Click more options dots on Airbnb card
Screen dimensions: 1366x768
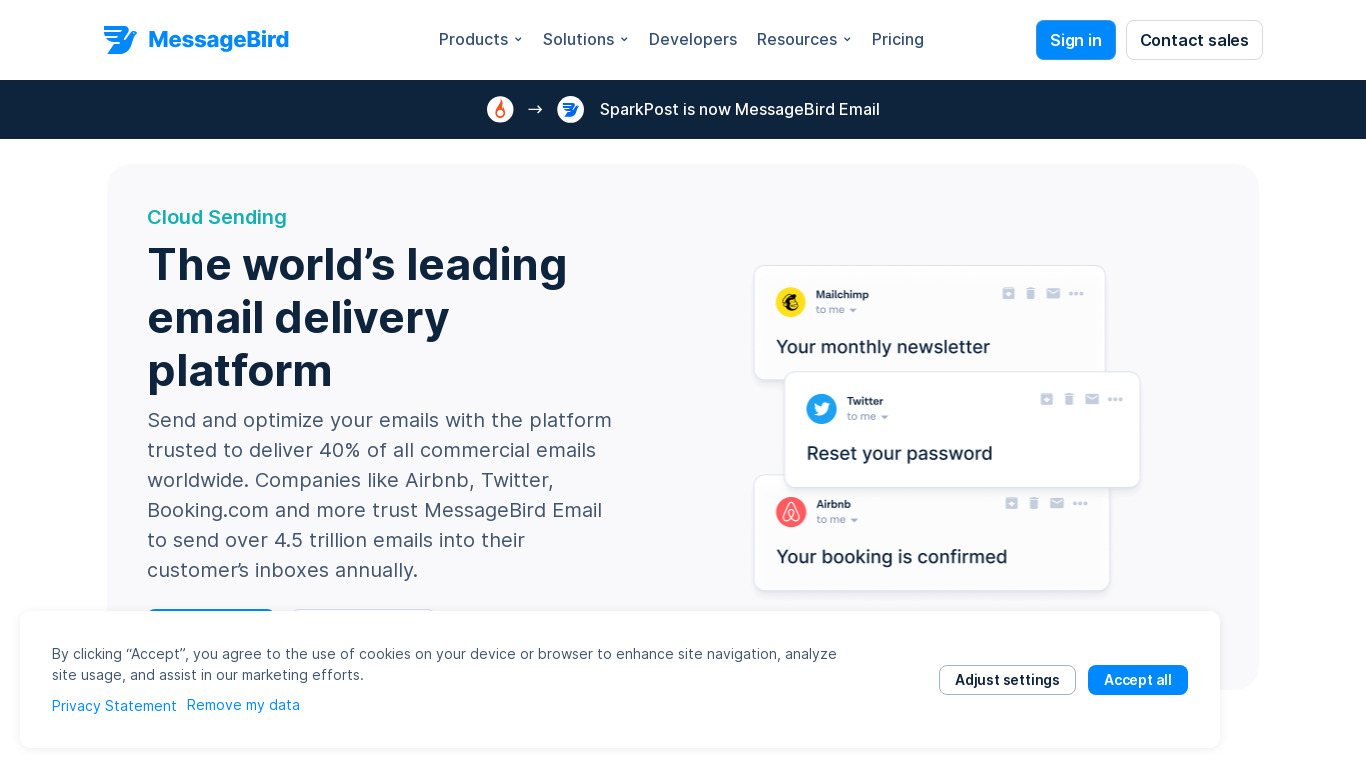[1080, 503]
